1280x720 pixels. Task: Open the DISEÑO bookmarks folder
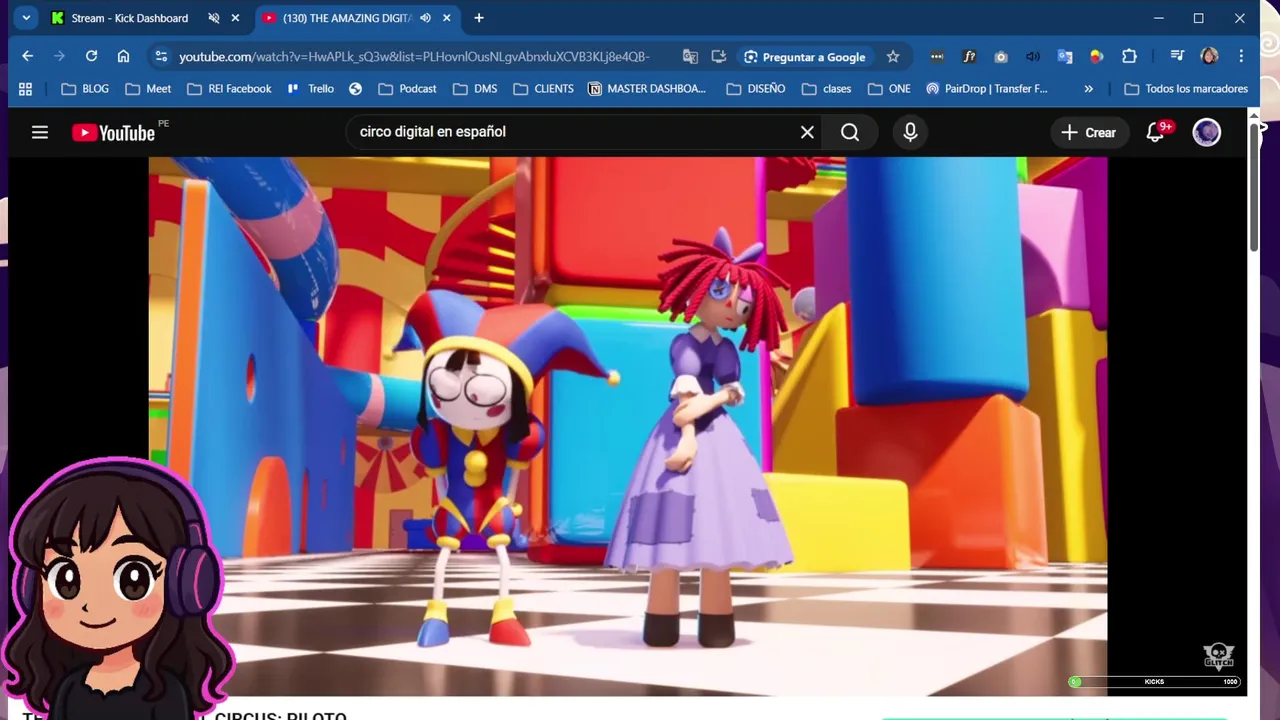coord(756,89)
